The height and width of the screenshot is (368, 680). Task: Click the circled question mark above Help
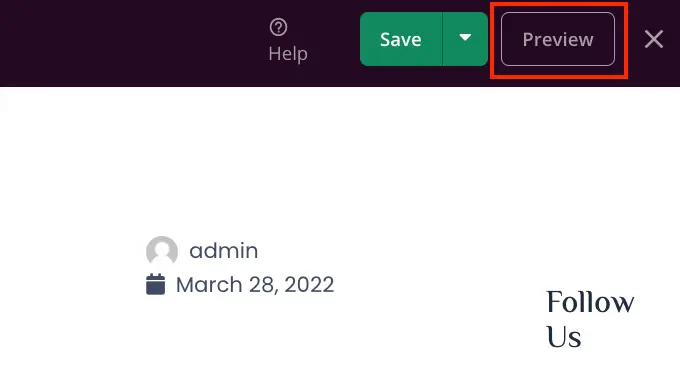(x=278, y=27)
